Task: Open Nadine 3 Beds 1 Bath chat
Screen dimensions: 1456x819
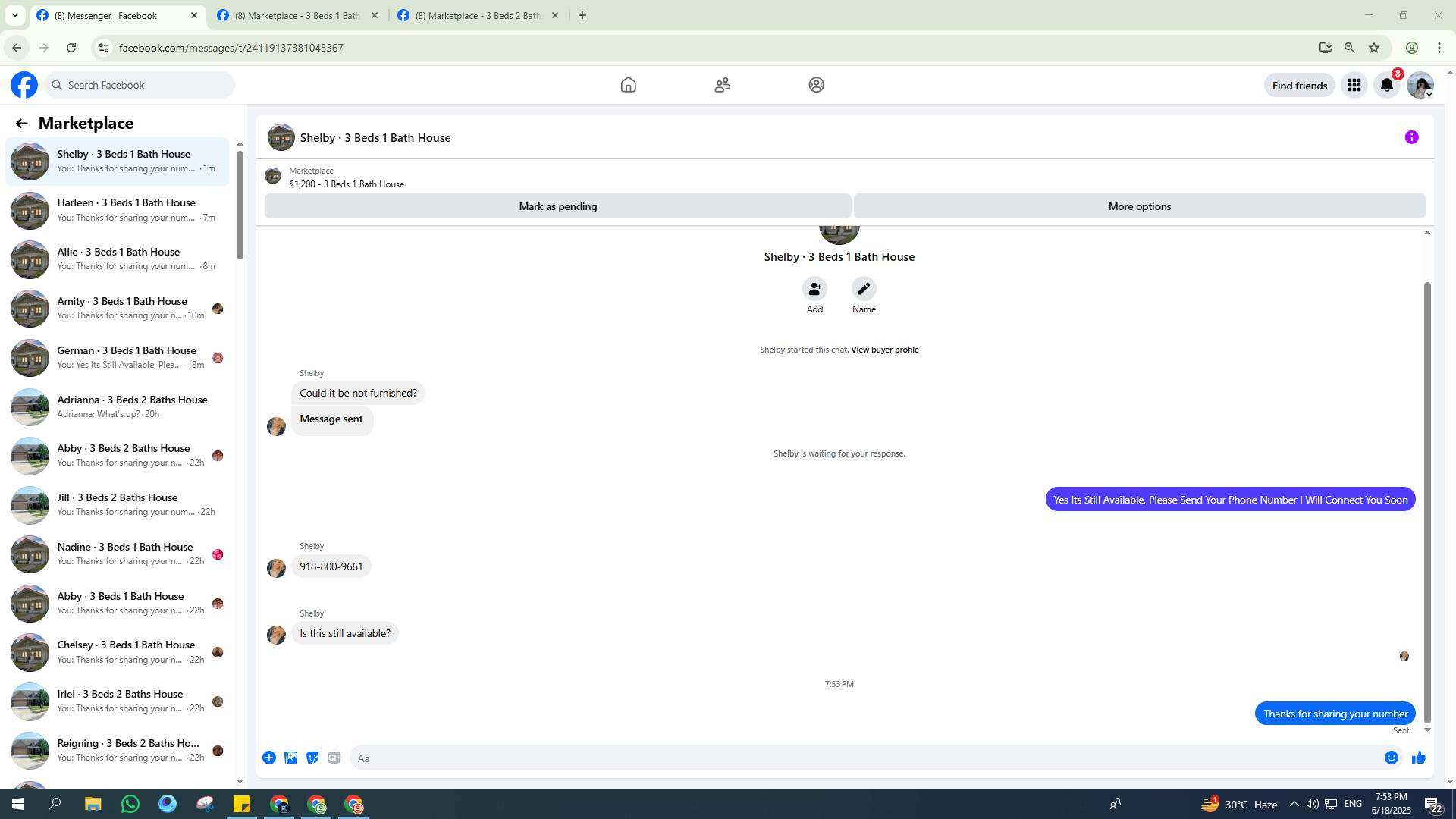Action: 117,554
